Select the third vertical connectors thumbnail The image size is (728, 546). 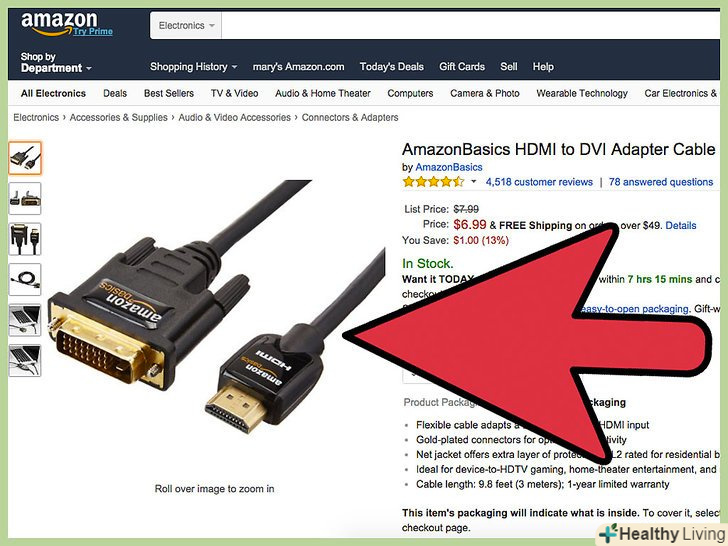pyautogui.click(x=25, y=239)
